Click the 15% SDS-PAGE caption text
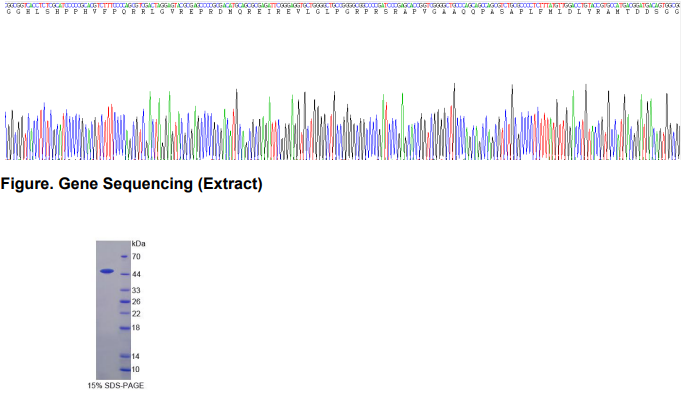This screenshot has height=395, width=687. coord(116,386)
